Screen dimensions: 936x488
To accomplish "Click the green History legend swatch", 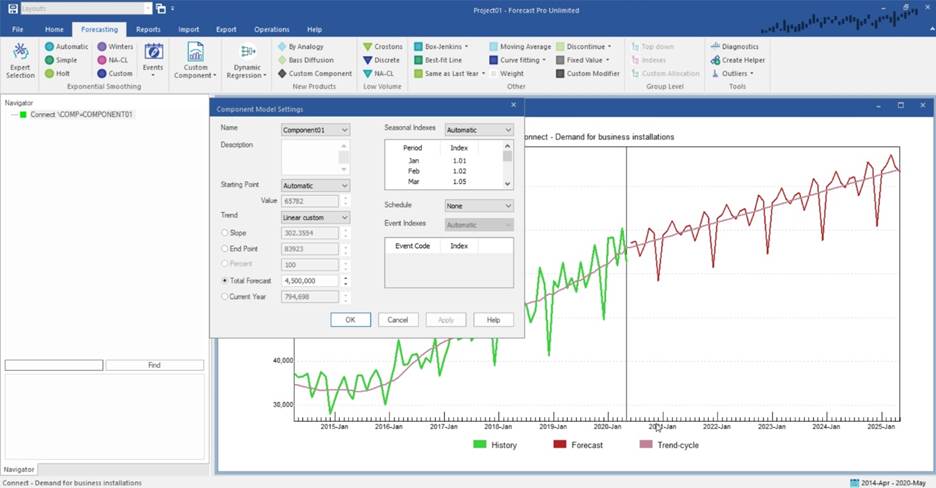I will pos(479,444).
